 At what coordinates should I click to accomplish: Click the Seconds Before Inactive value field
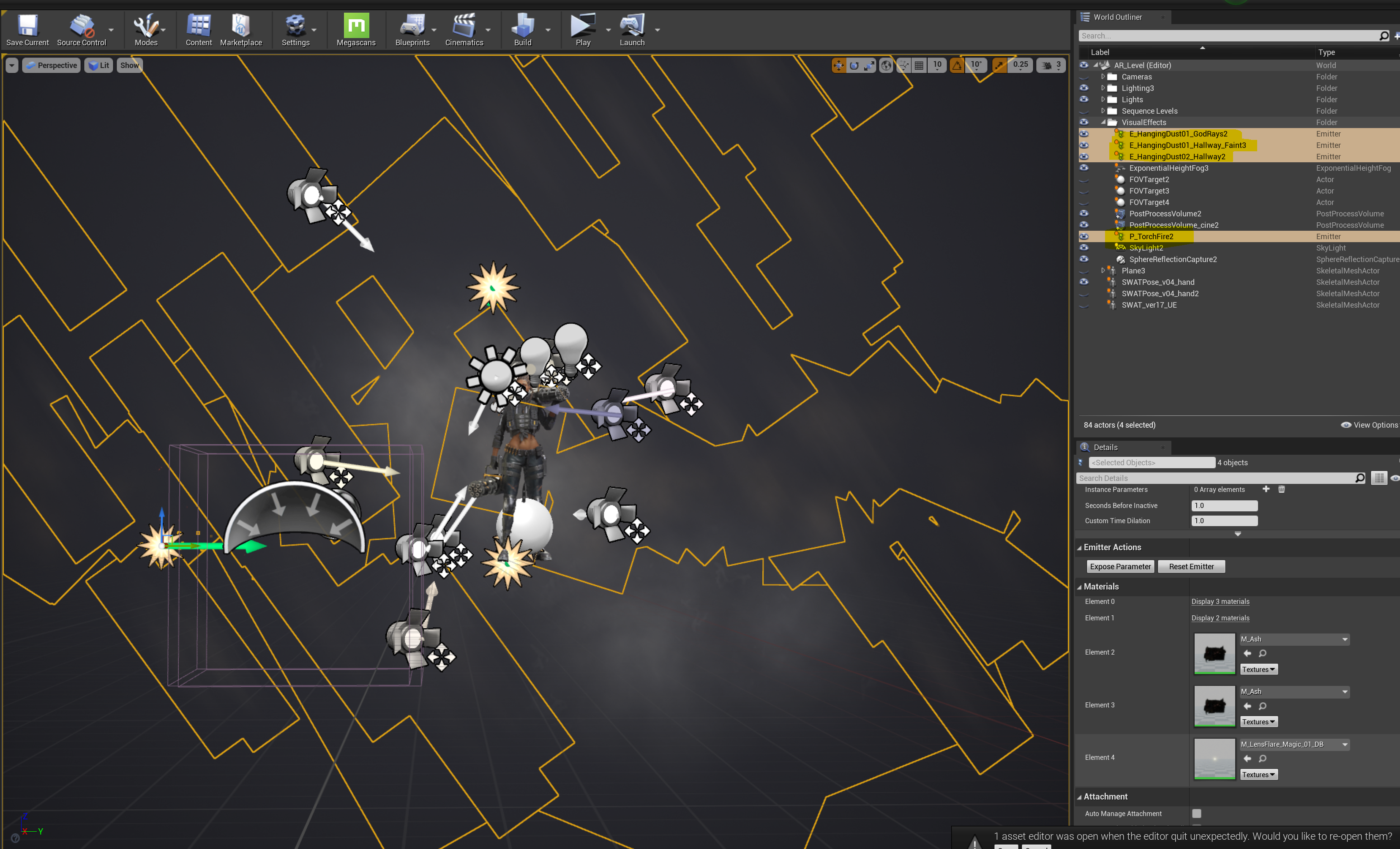[x=1224, y=505]
